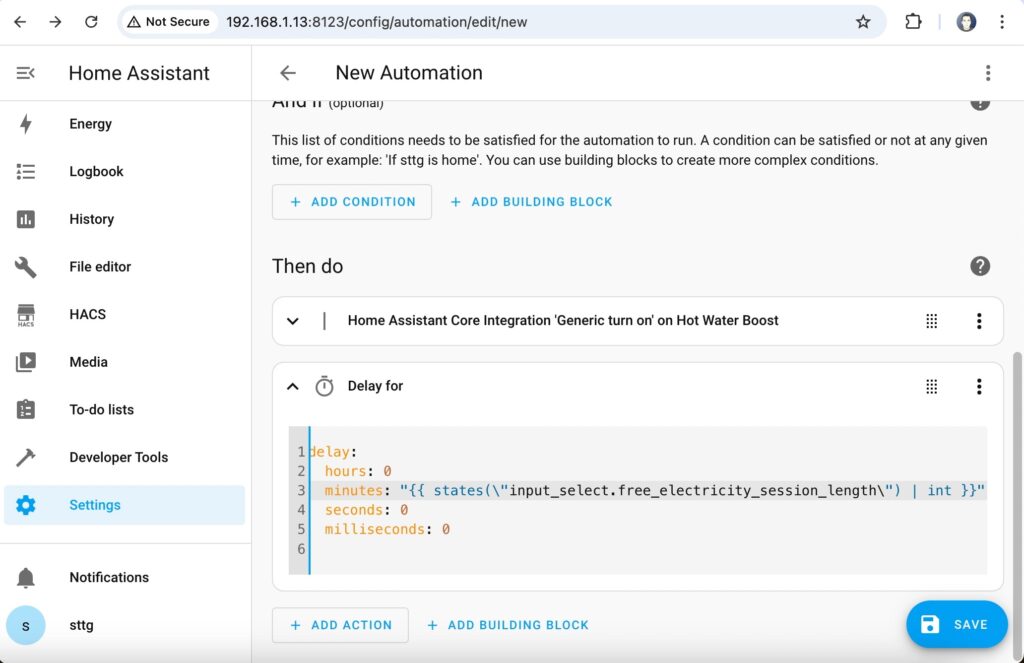Click the Home Assistant title text
1024x663 pixels.
pos(139,73)
